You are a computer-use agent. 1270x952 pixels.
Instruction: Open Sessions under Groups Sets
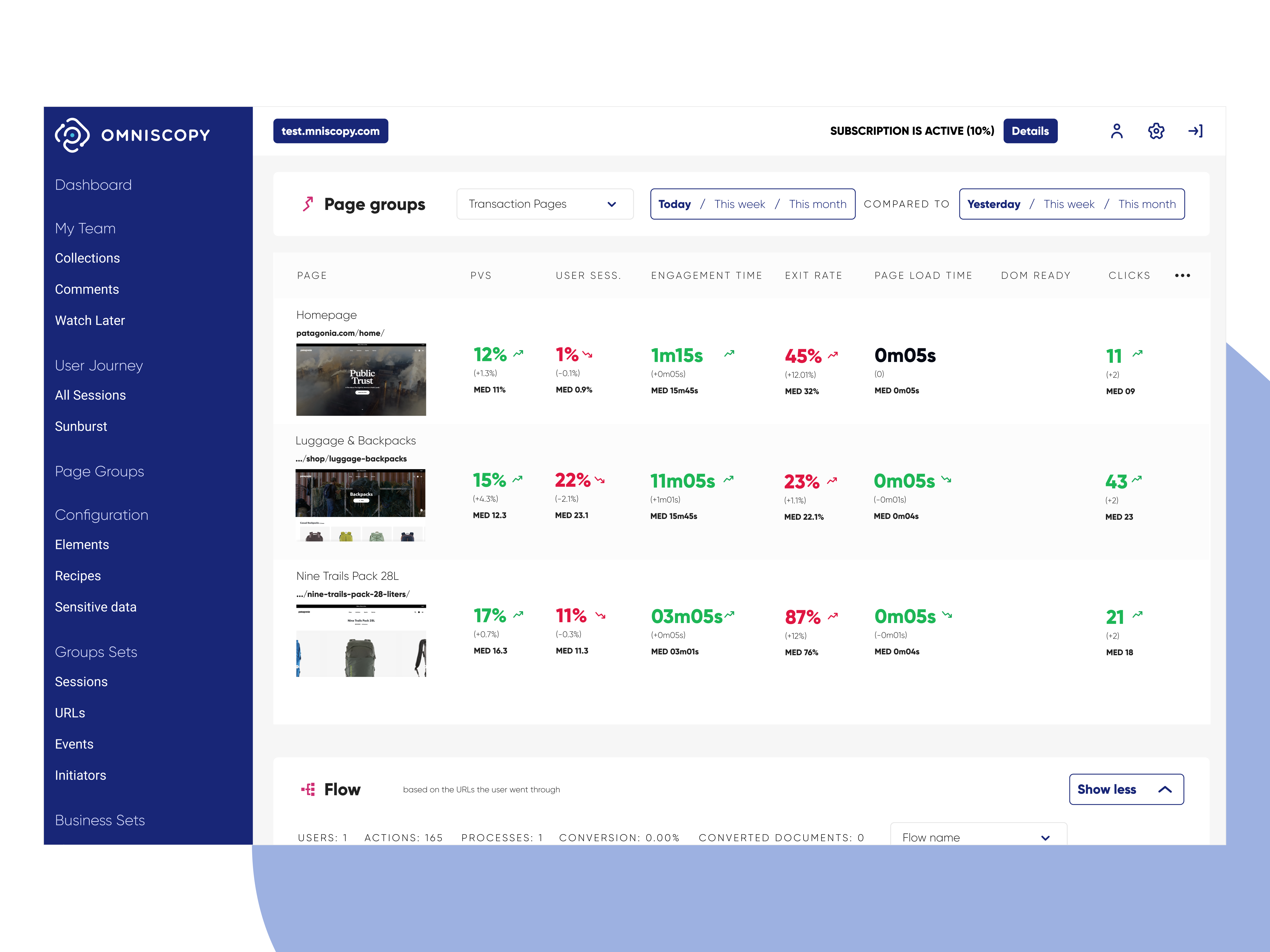[x=81, y=682]
